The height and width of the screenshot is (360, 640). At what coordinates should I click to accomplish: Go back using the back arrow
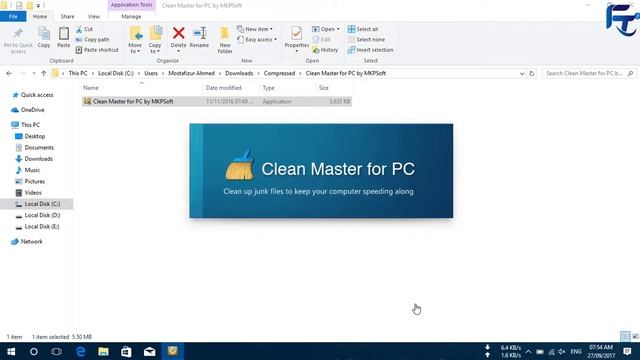click(x=9, y=73)
